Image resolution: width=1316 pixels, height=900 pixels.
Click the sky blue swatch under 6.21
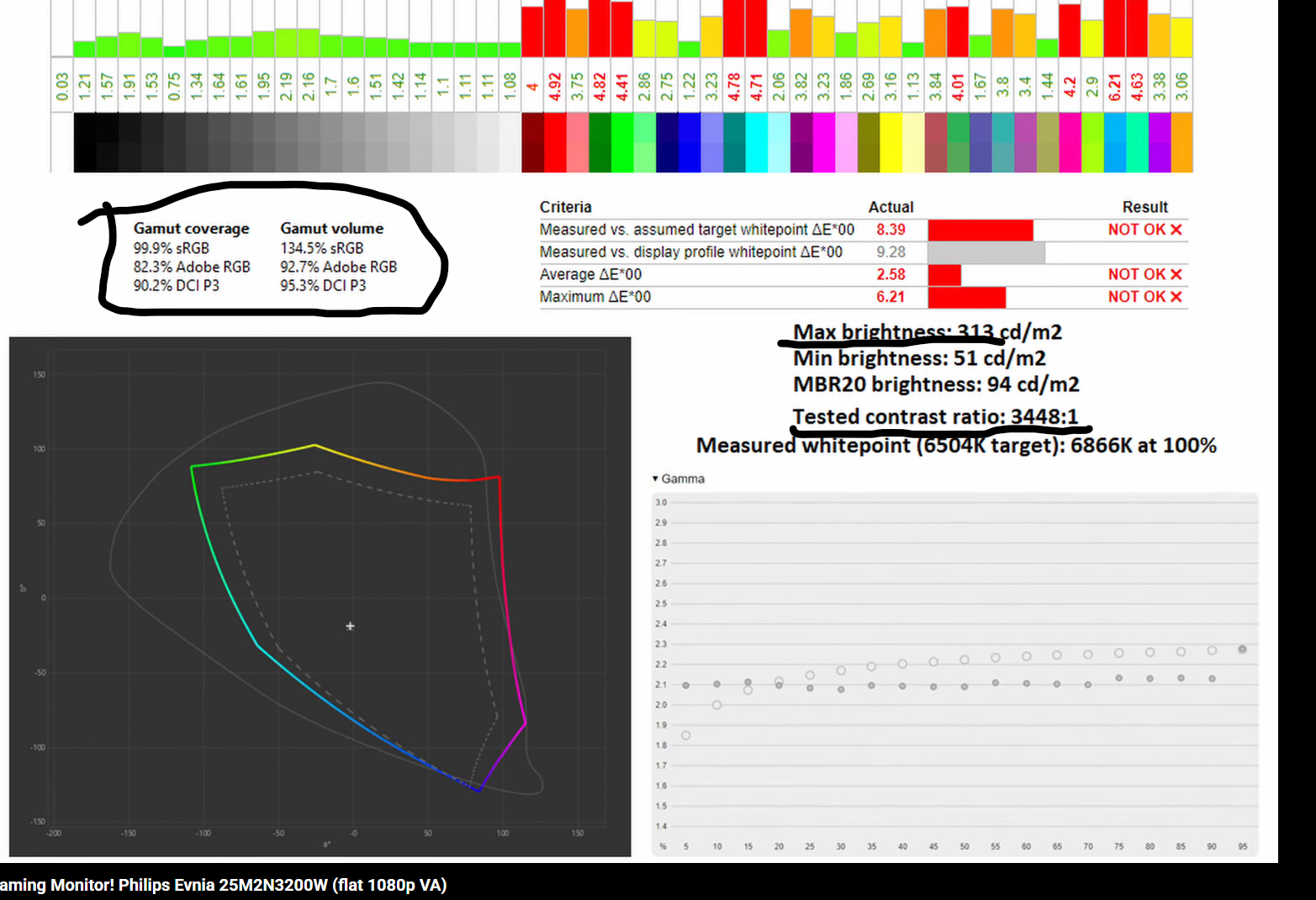1114,143
